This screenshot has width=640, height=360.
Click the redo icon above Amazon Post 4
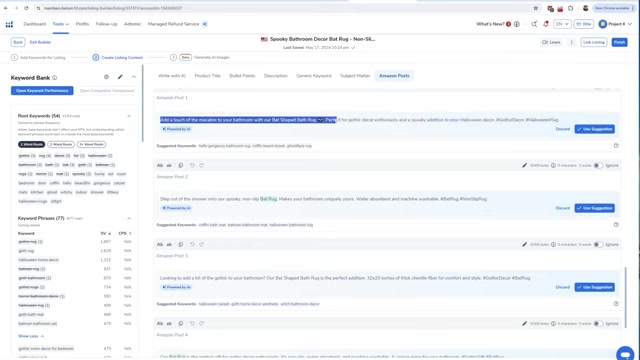pyautogui.click(x=202, y=324)
